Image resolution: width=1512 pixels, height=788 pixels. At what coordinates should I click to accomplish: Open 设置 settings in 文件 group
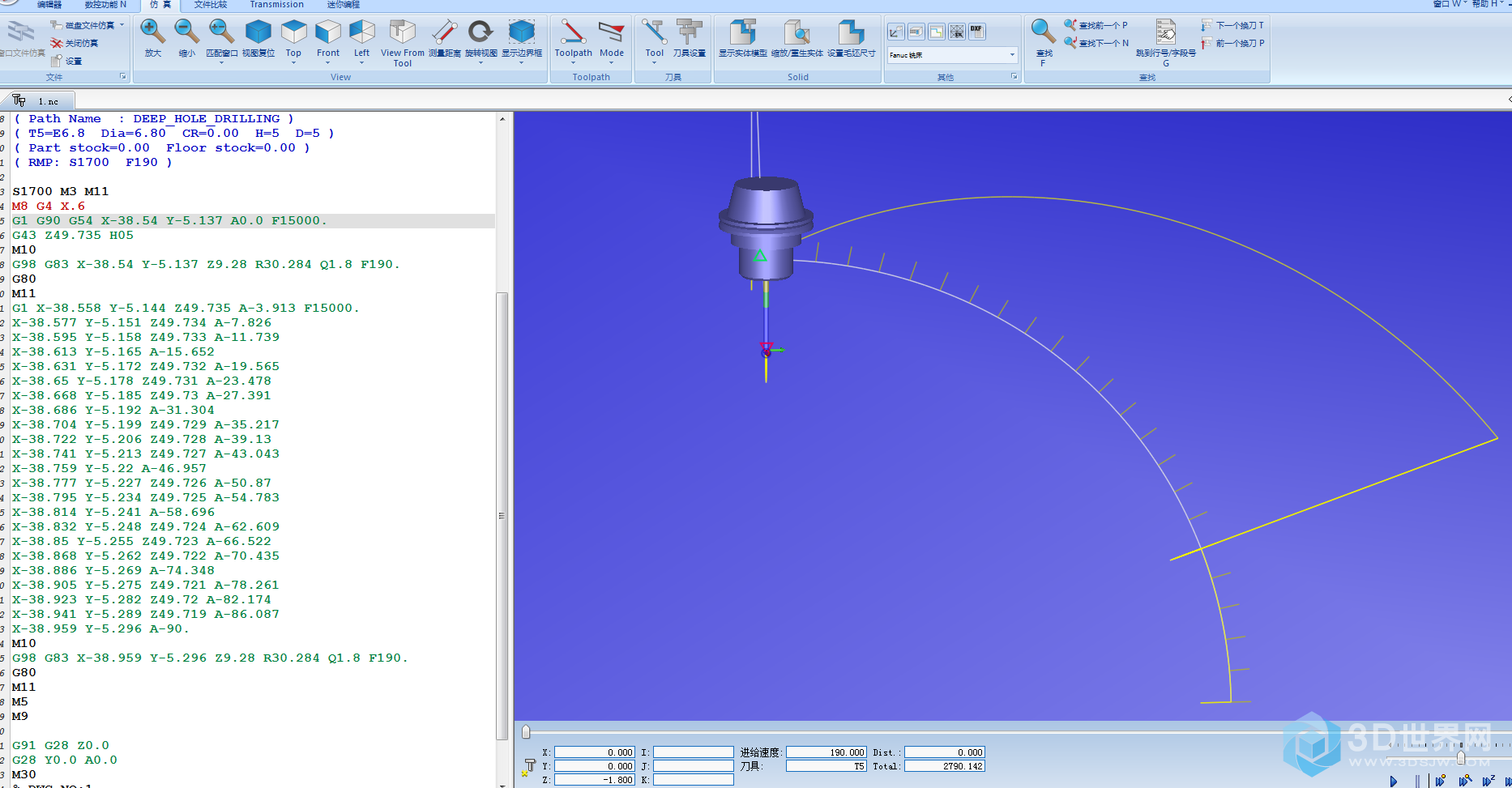point(66,61)
